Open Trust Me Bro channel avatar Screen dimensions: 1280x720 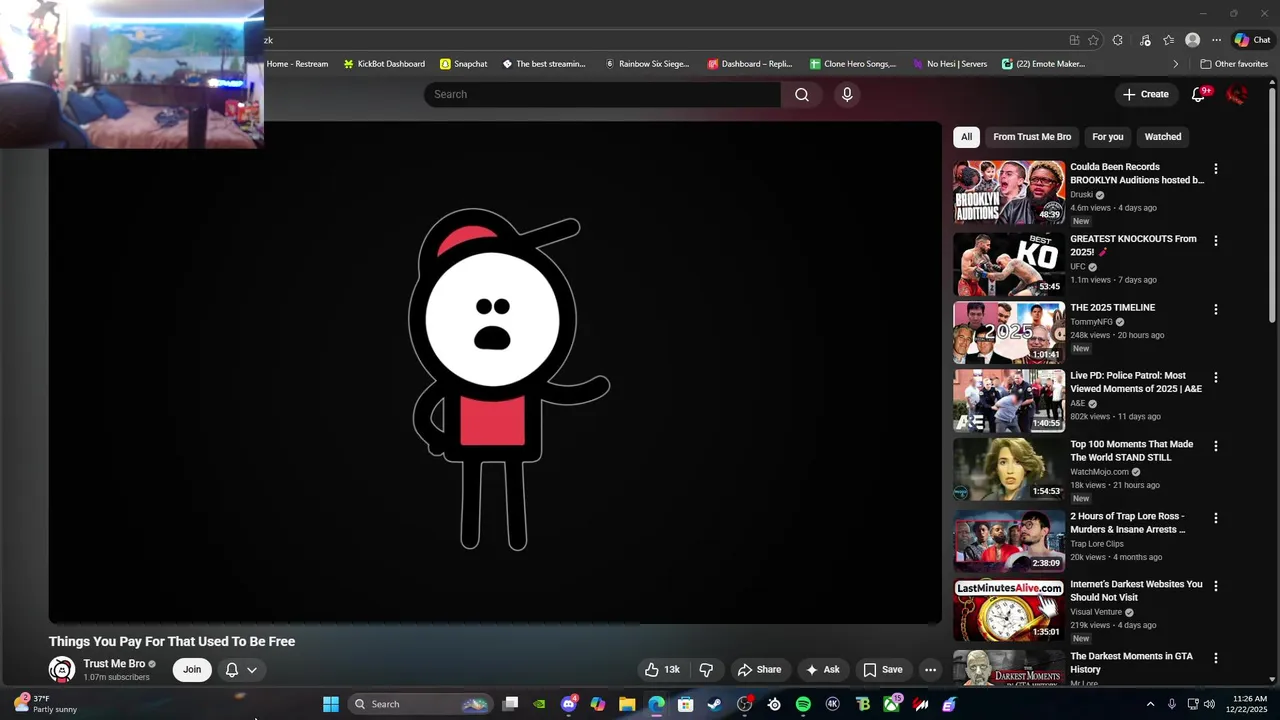(x=62, y=670)
